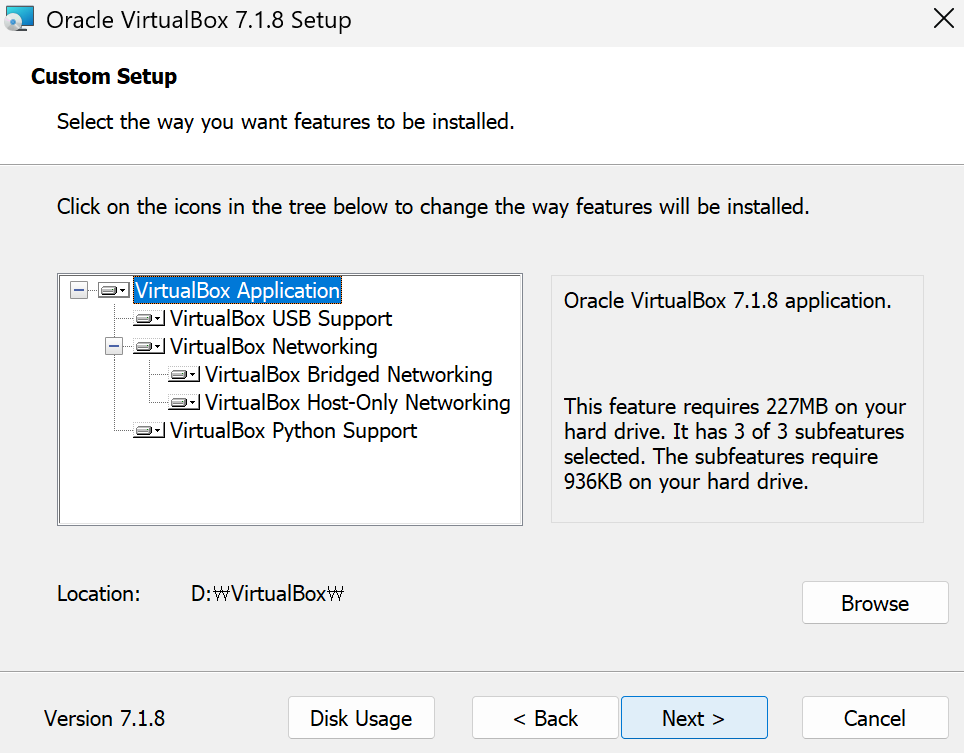Screen dimensions: 964x753
Task: Proceed with the Next button
Action: point(694,717)
